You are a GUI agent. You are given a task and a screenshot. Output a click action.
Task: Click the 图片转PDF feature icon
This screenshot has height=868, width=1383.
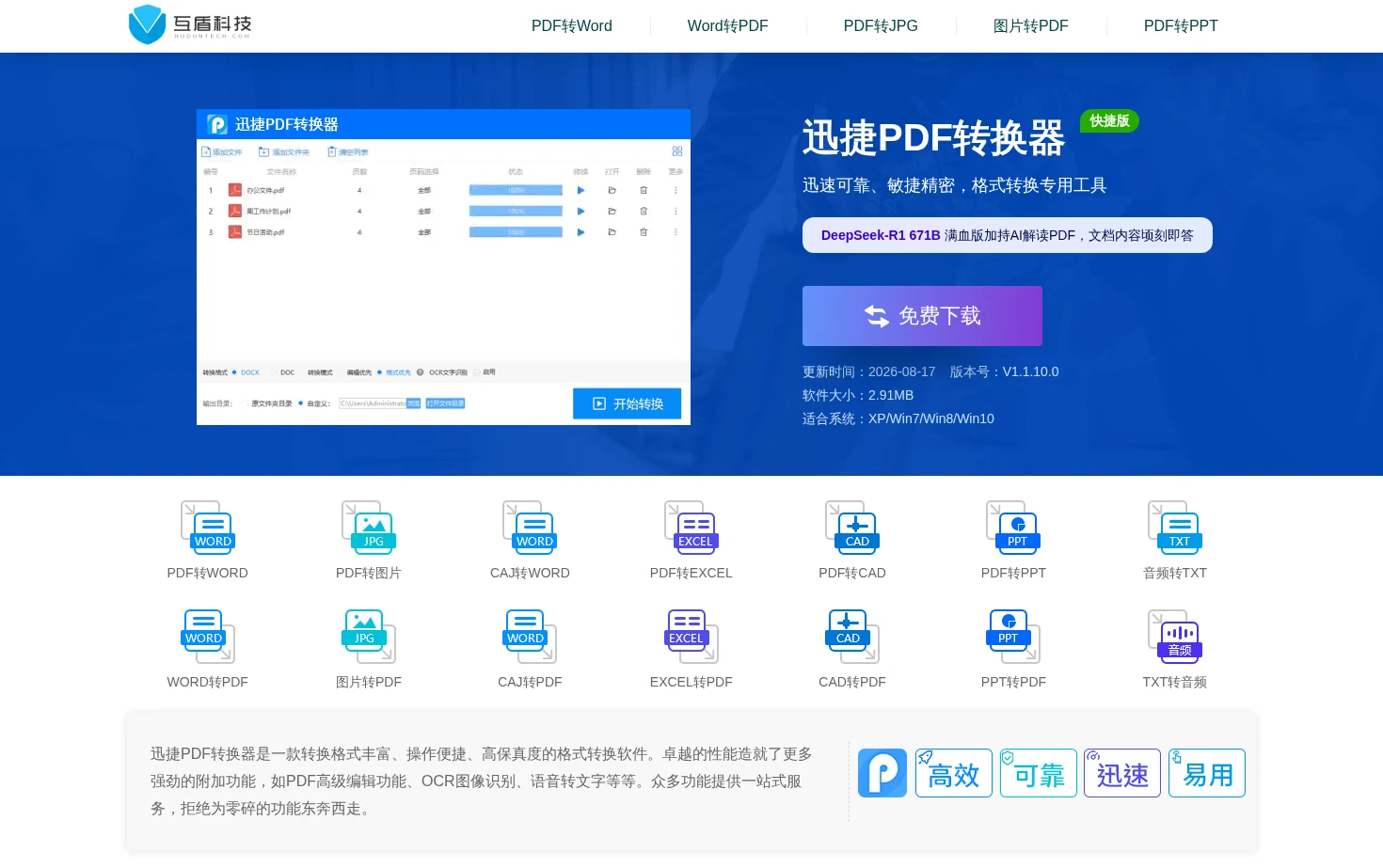click(x=369, y=637)
